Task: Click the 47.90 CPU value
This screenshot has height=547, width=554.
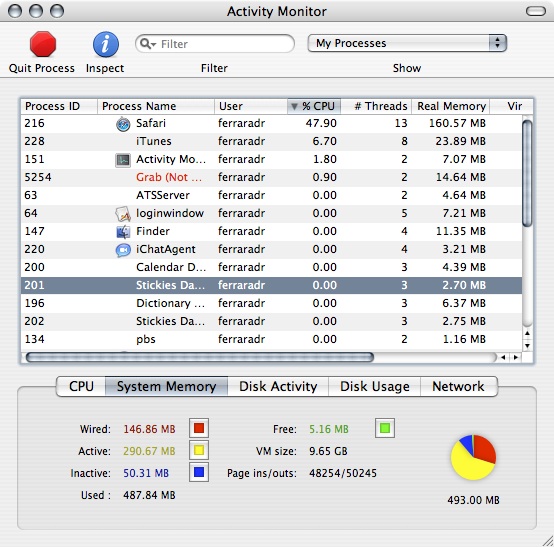Action: (x=321, y=123)
